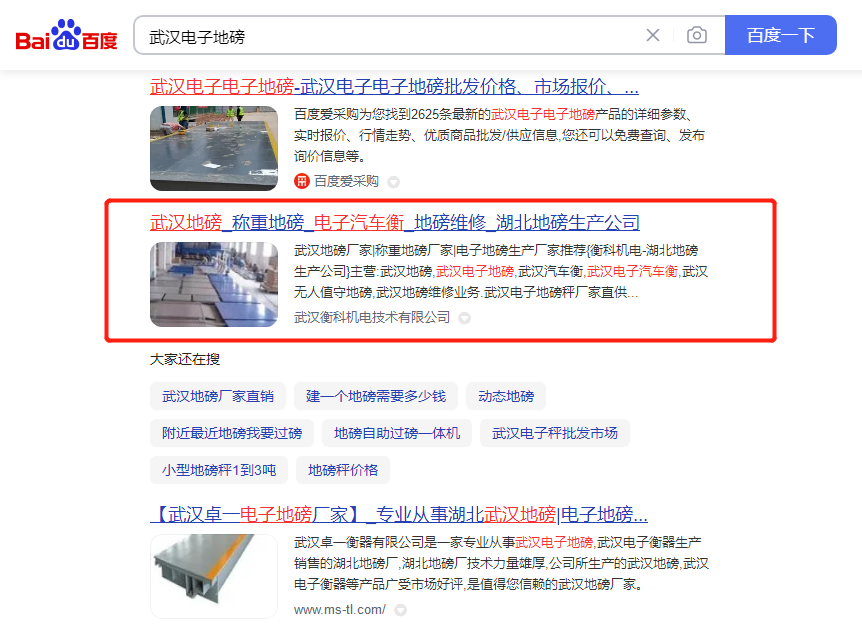Select related search 小型地磅秤1到3吨
This screenshot has width=862, height=635.
(x=219, y=470)
